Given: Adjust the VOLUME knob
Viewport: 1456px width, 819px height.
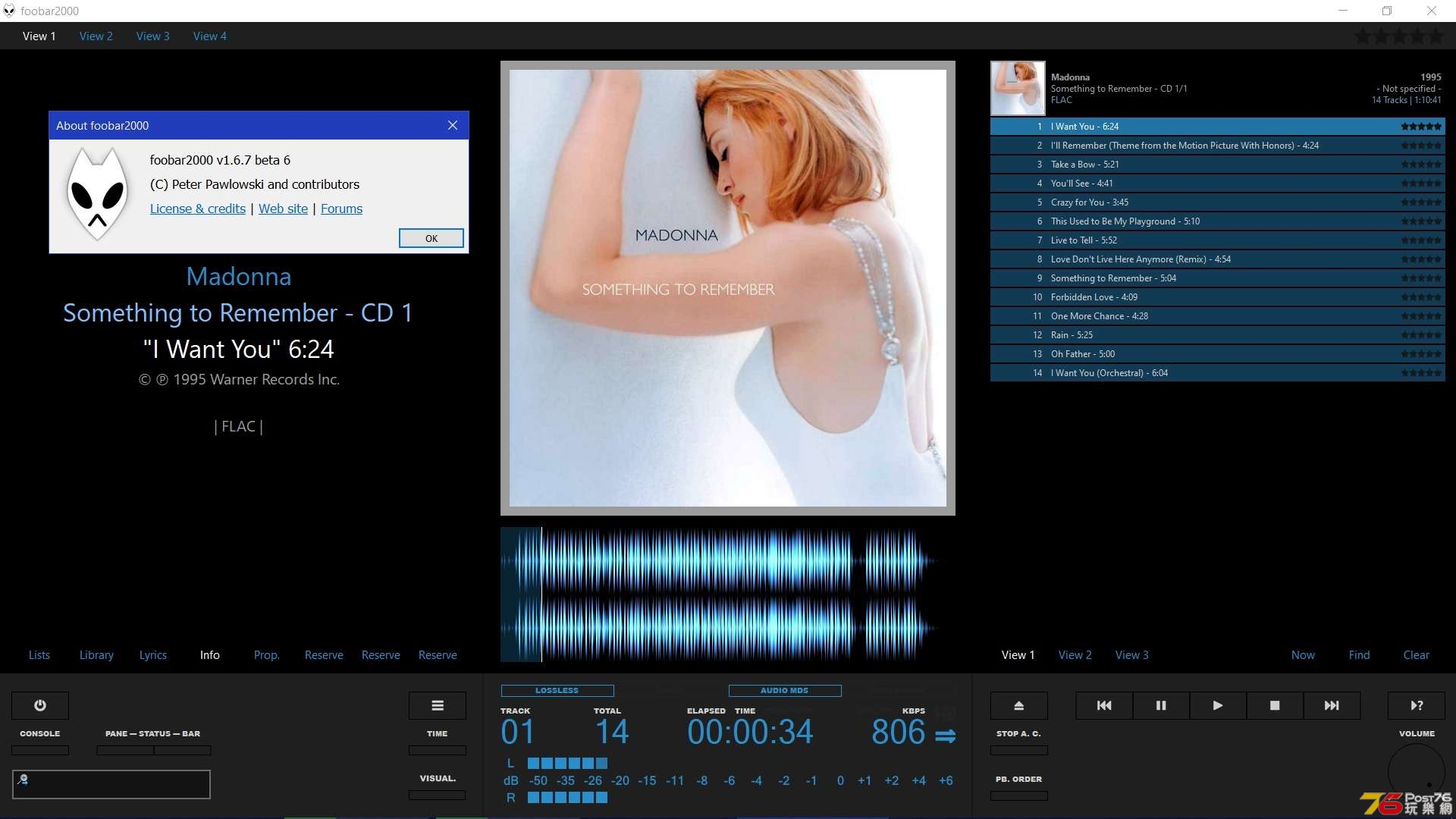Looking at the screenshot, I should point(1417,772).
